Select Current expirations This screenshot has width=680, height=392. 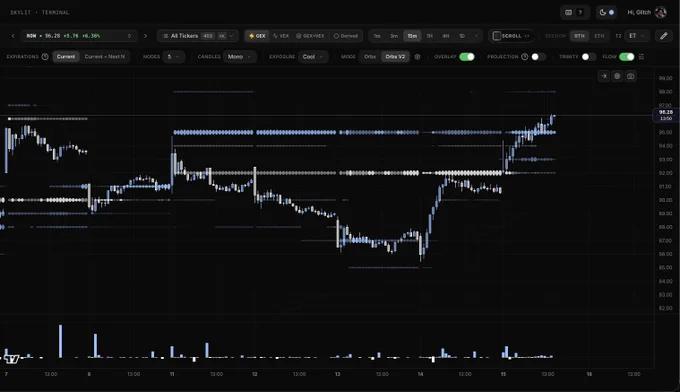[66, 57]
